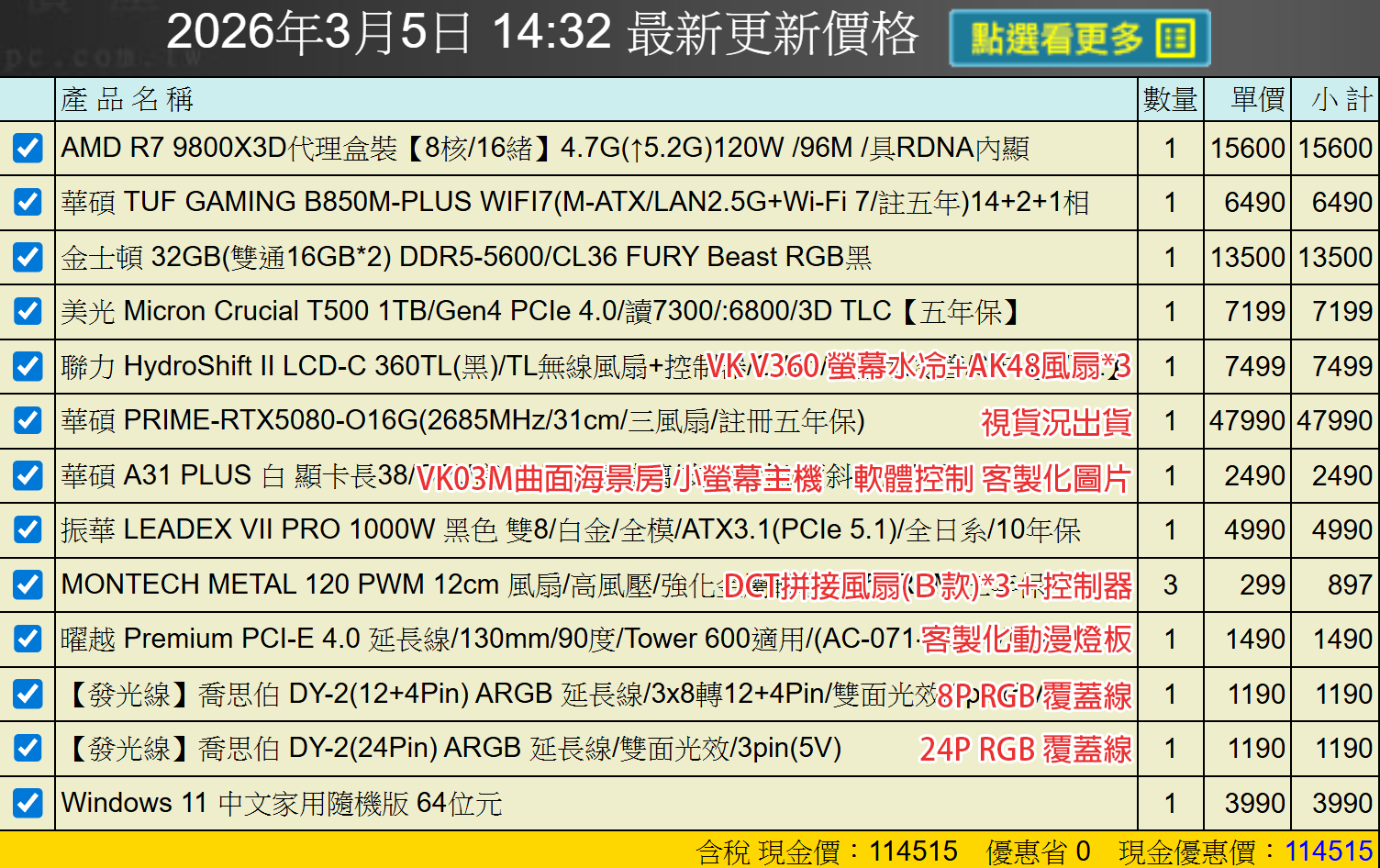The image size is (1380, 868).
Task: Click the red 客製化動漫燈板 note
Action: point(1026,640)
